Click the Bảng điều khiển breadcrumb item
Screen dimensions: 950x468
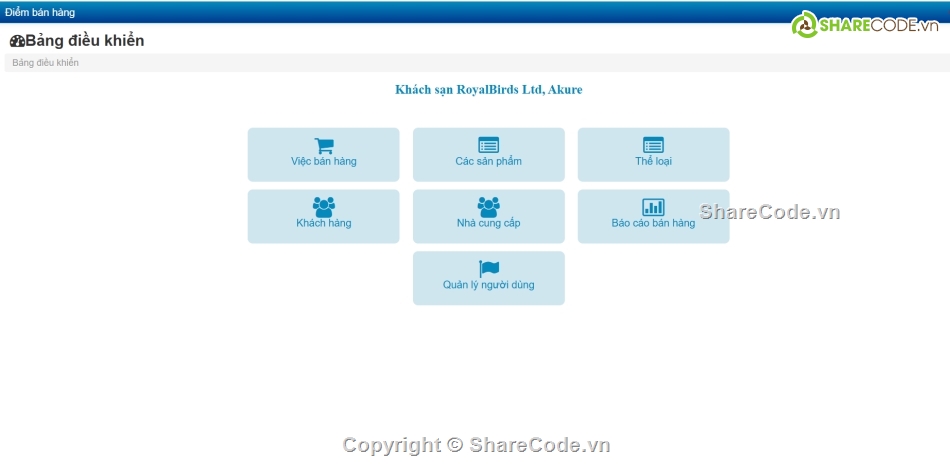coord(46,63)
